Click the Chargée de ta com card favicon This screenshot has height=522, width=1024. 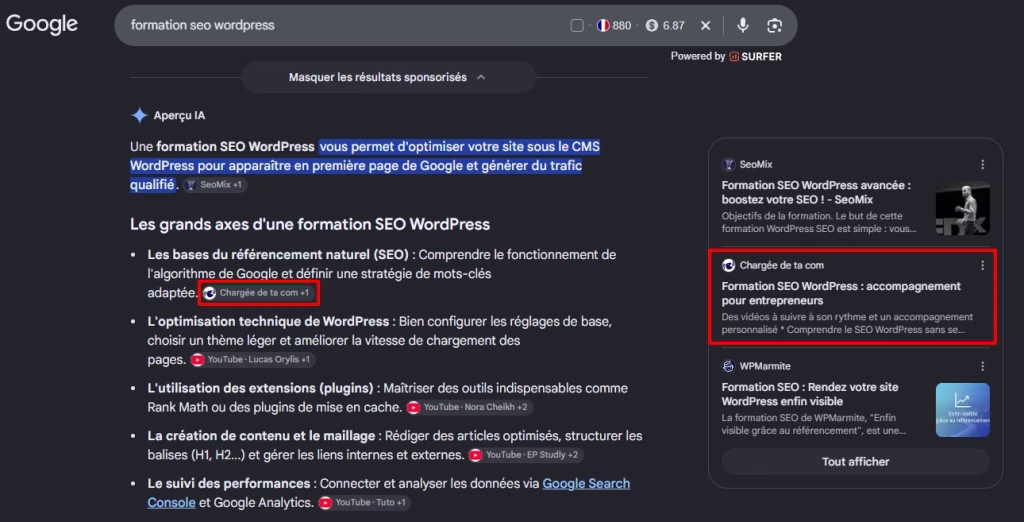[728, 265]
